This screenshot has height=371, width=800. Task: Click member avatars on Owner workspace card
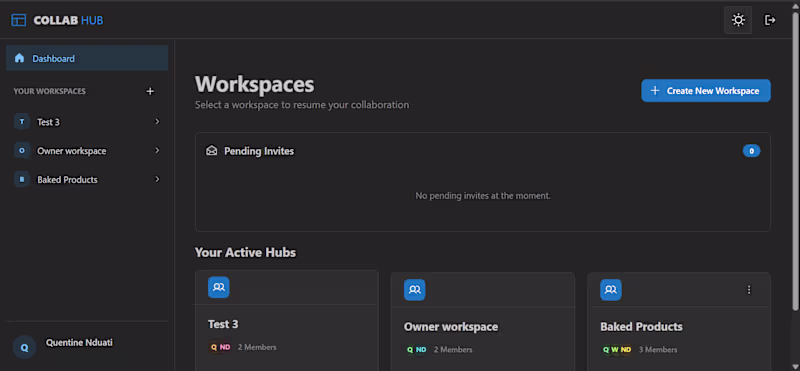[x=416, y=350]
